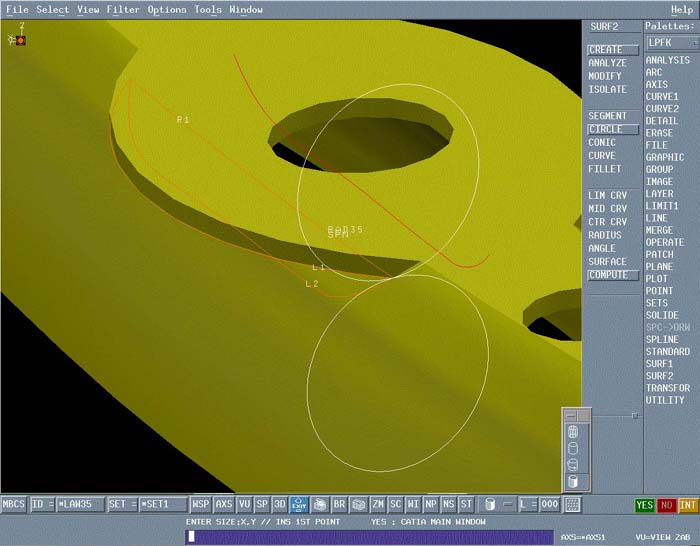Click the 3D view toolbar button
Screen dimensions: 700x546
[x=279, y=504]
